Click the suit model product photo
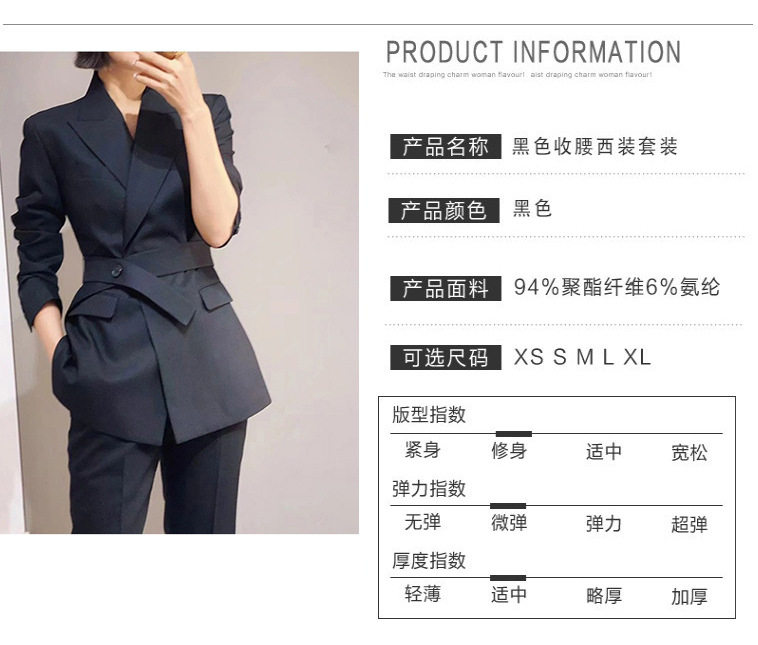 point(179,293)
